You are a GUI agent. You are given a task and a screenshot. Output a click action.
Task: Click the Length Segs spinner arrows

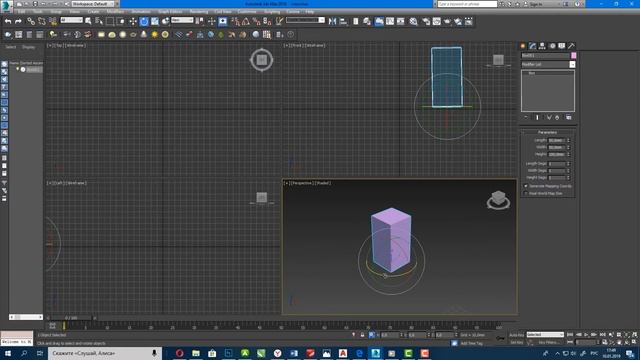pyautogui.click(x=568, y=164)
